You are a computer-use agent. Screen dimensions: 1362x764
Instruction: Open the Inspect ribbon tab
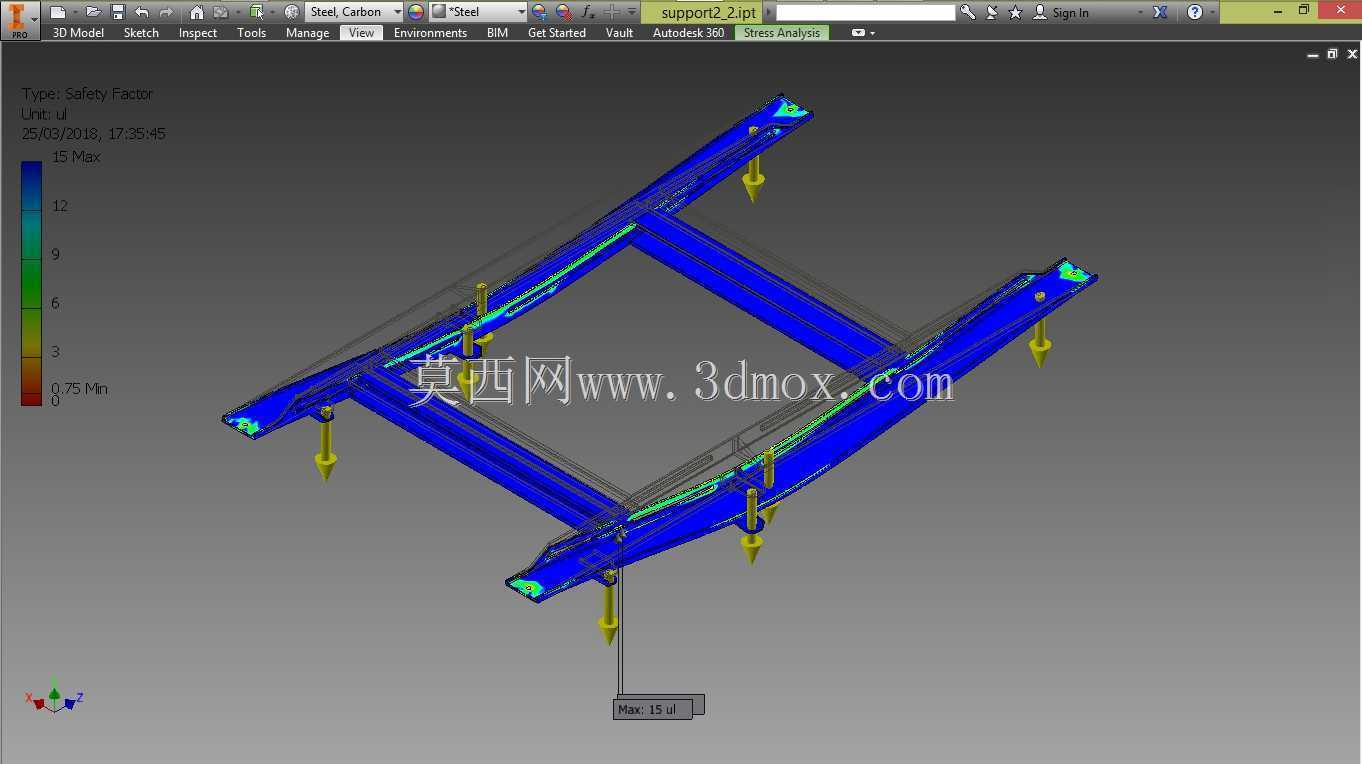pyautogui.click(x=198, y=33)
